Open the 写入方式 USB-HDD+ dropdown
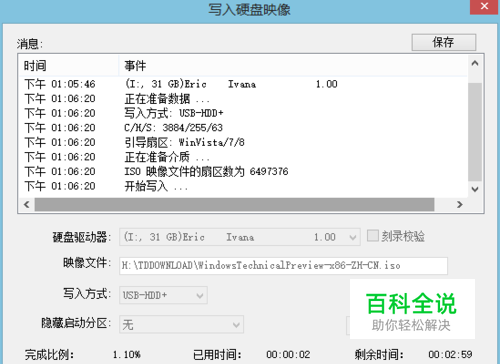 pyautogui.click(x=163, y=295)
